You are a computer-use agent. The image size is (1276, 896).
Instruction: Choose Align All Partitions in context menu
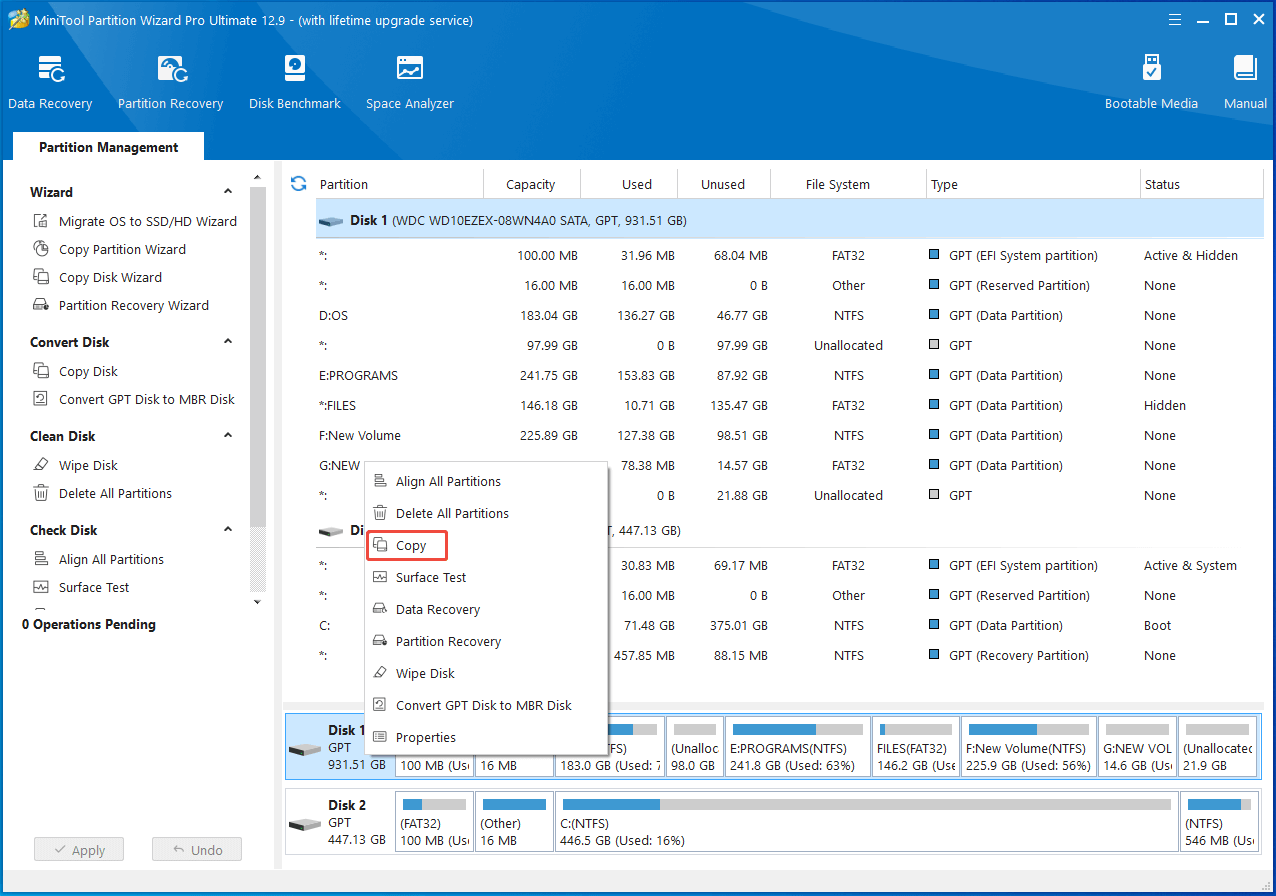click(x=487, y=481)
